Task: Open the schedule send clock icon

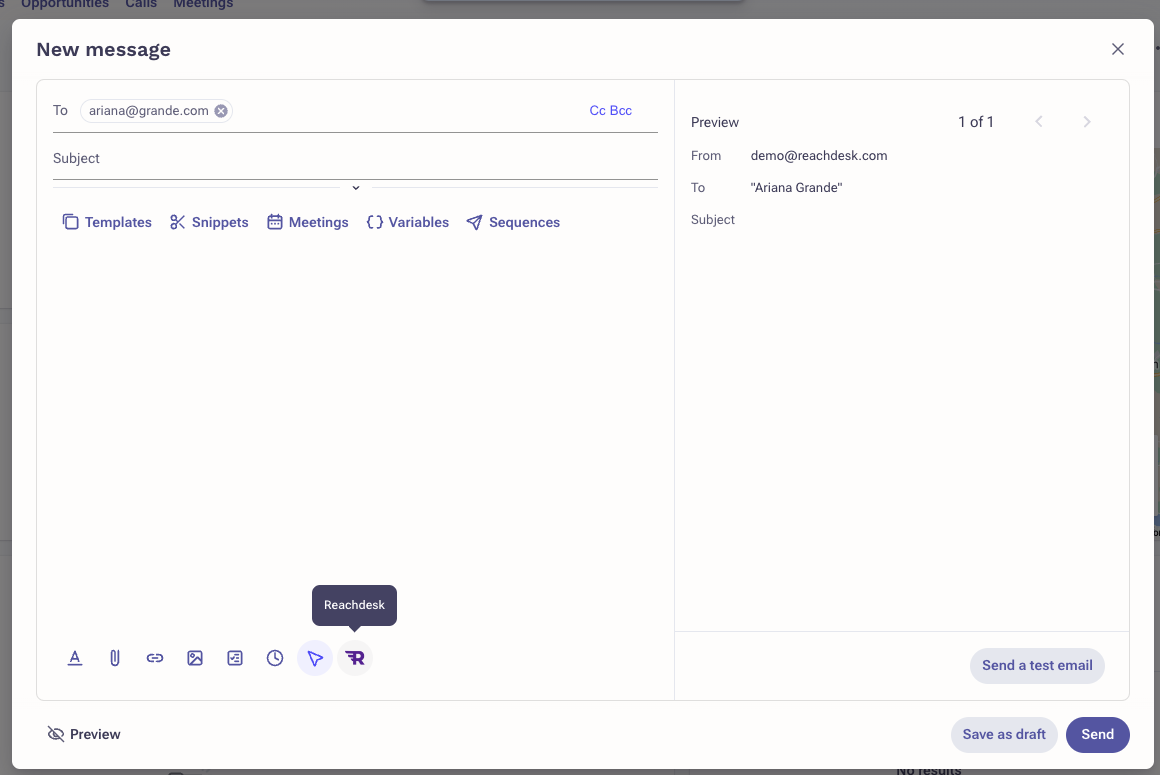Action: (x=275, y=658)
